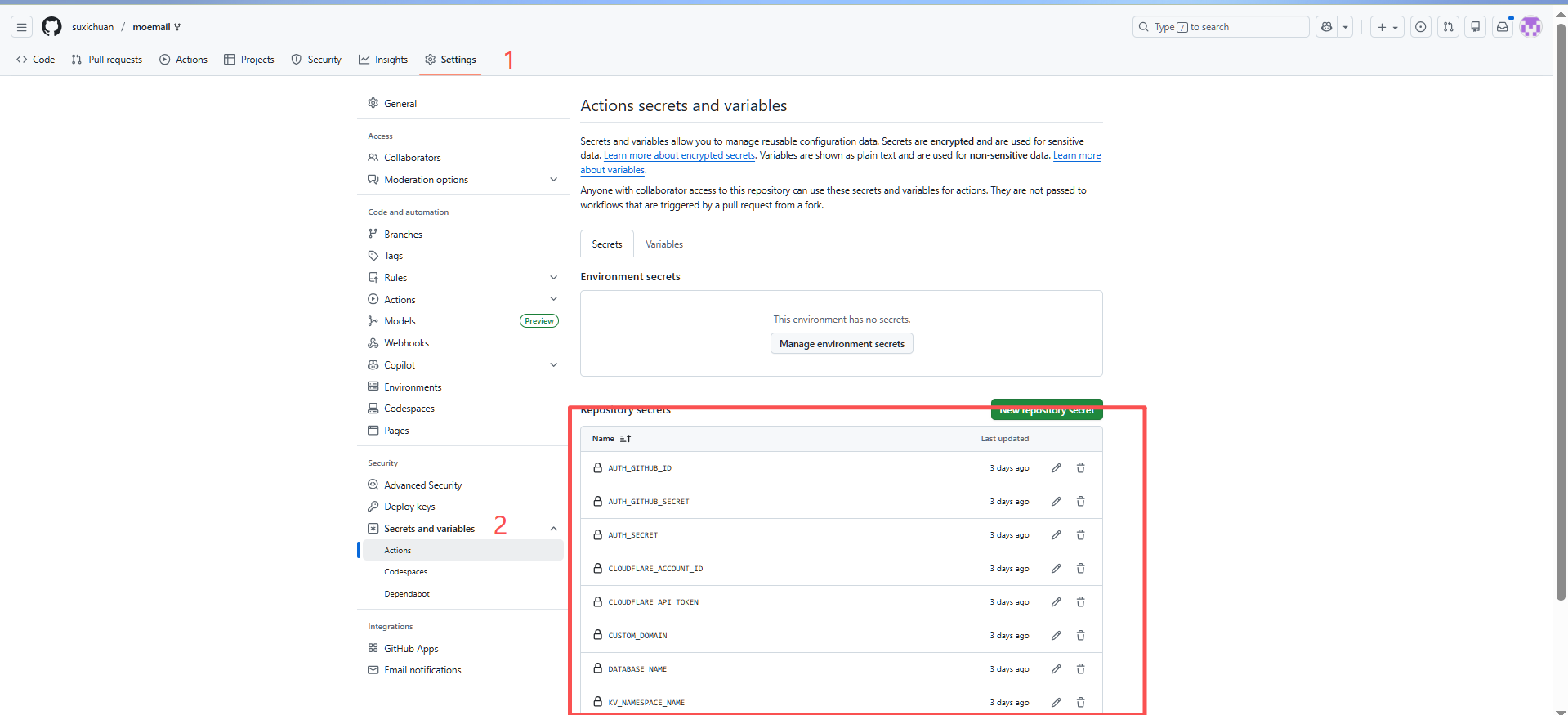1568x715 pixels.
Task: Open the notifications inbox icon
Action: pyautogui.click(x=1502, y=27)
